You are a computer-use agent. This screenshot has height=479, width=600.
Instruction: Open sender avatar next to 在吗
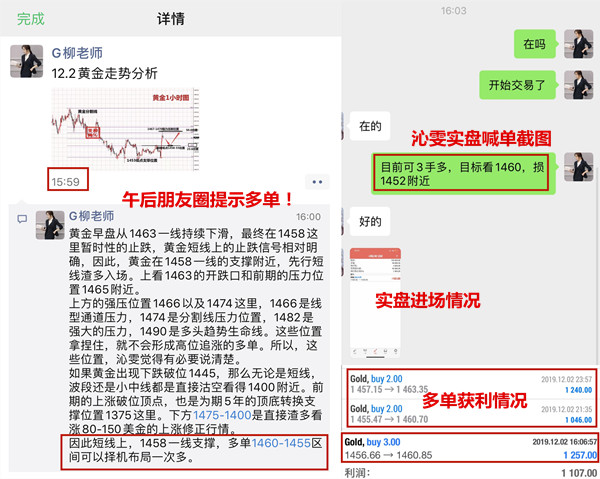click(579, 44)
